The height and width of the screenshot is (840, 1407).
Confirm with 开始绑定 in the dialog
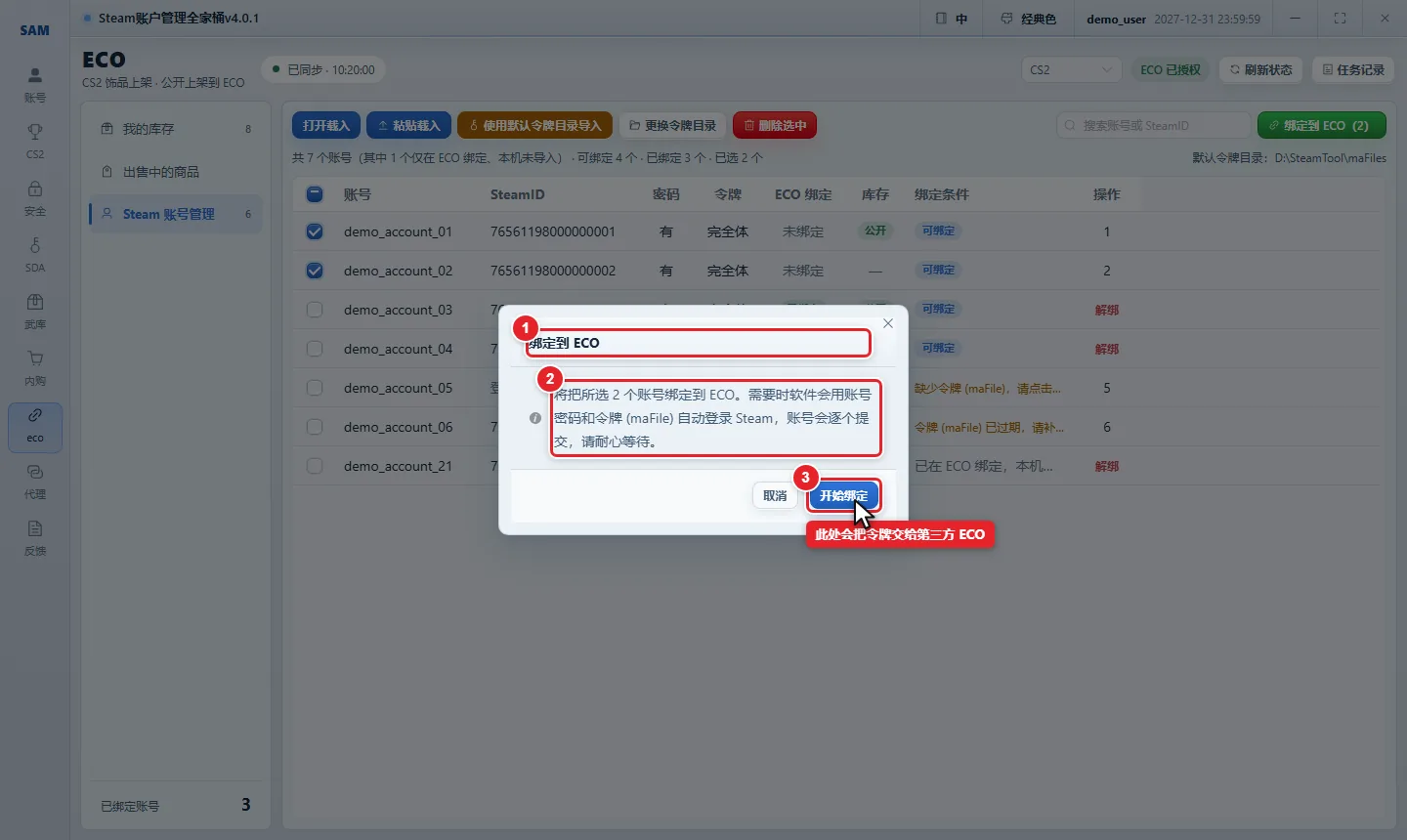843,496
